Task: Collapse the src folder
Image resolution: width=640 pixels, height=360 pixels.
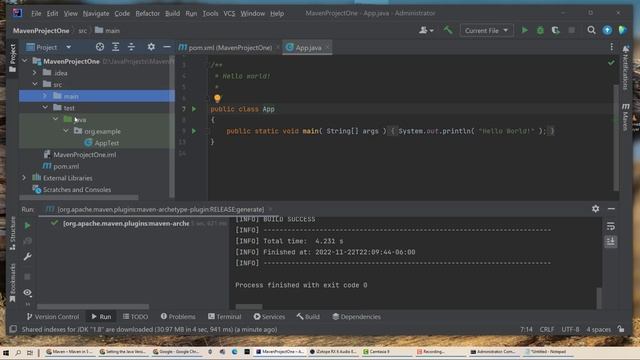Action: click(x=35, y=84)
